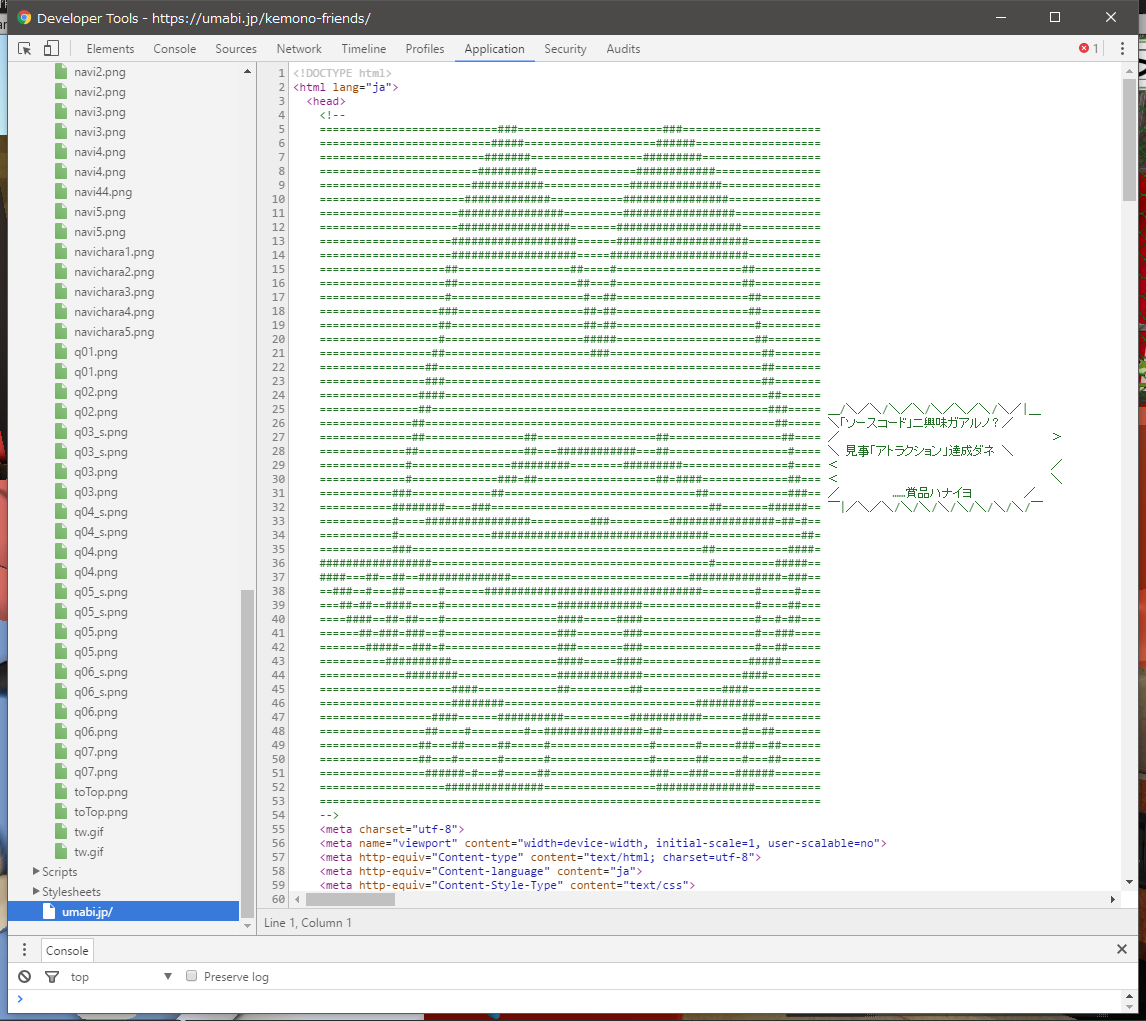1146x1021 pixels.
Task: Switch to the Security tab
Action: coord(565,48)
